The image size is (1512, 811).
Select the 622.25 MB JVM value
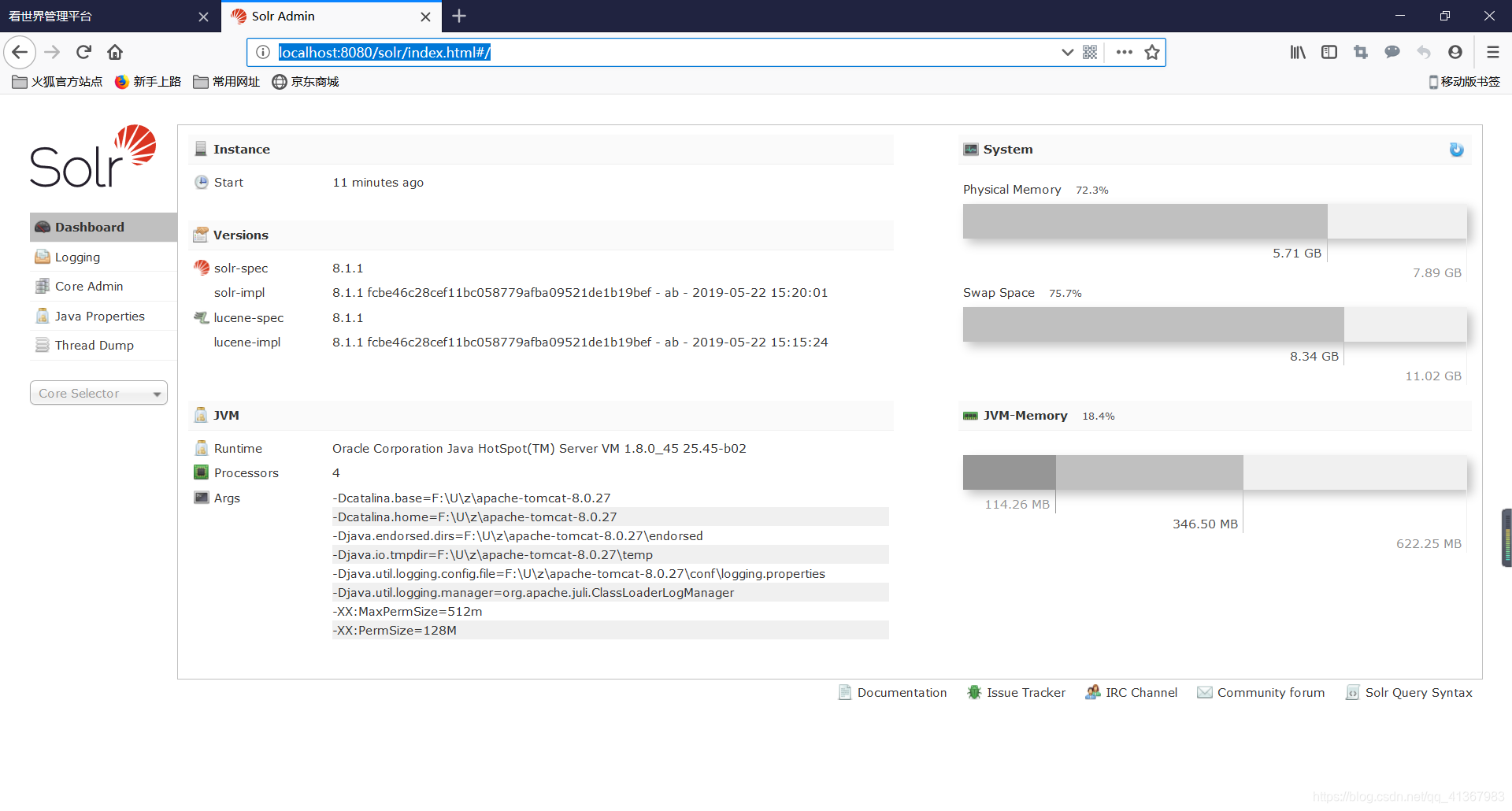(x=1429, y=543)
